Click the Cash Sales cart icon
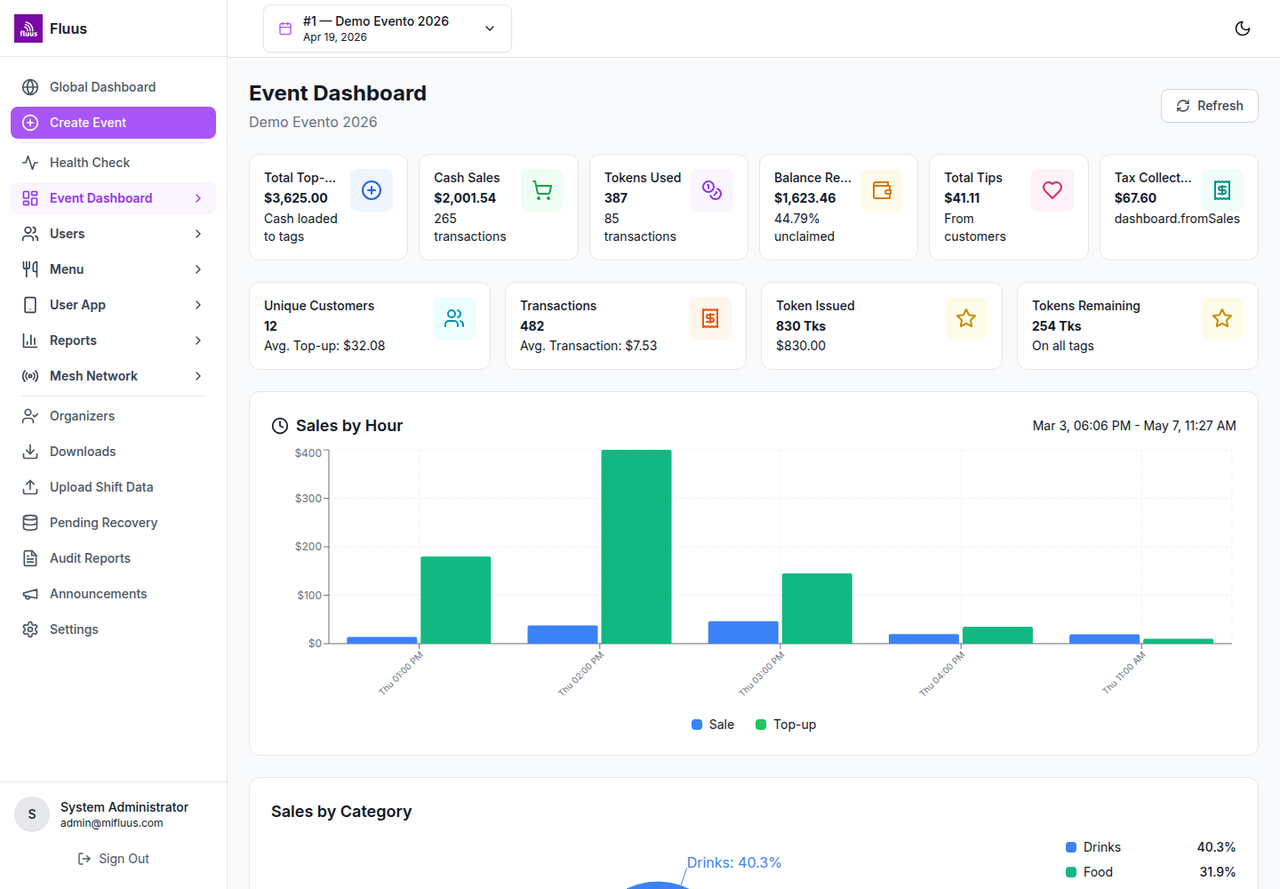The image size is (1280, 889). (542, 190)
